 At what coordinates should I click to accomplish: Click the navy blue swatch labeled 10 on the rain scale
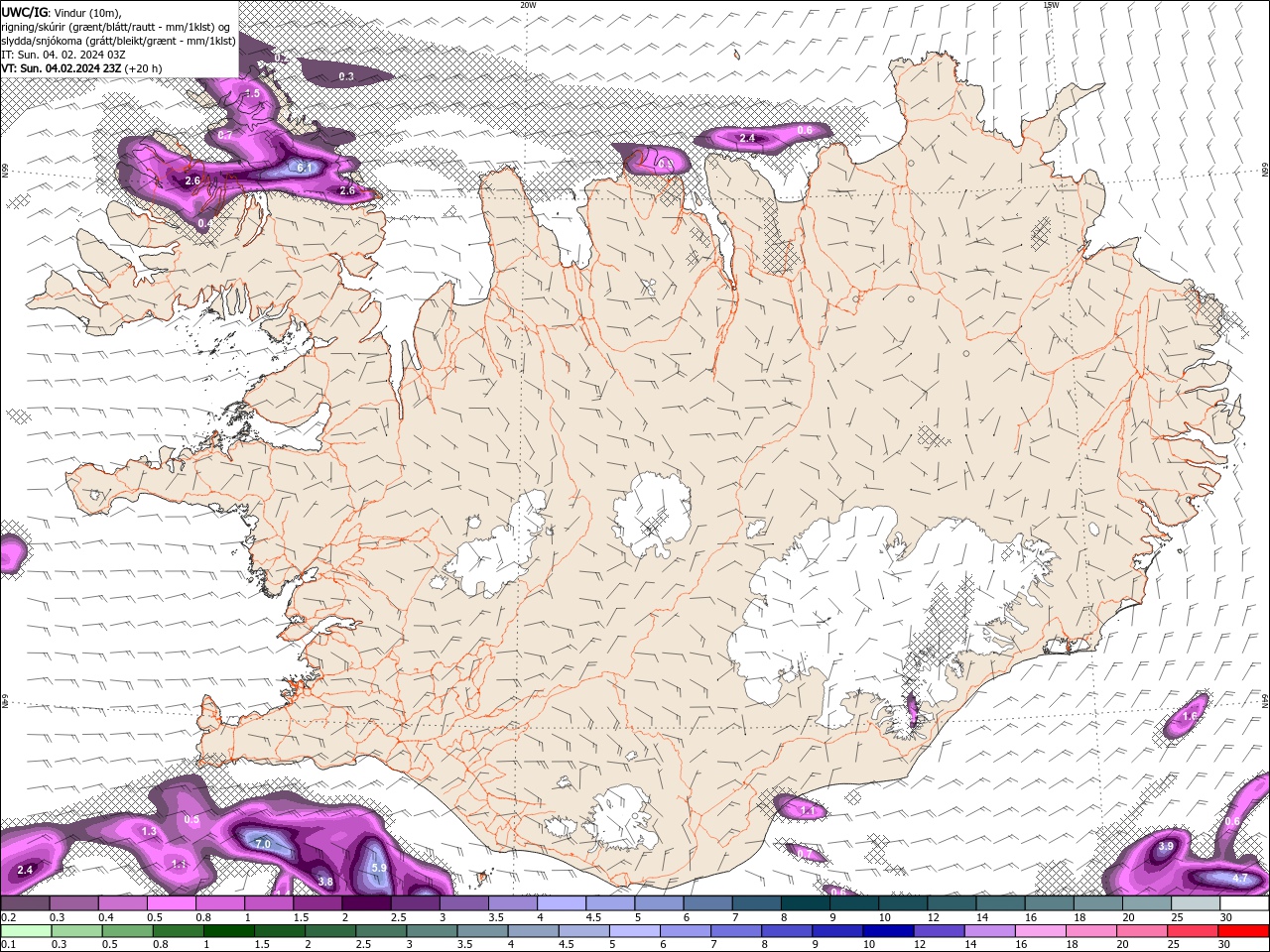click(x=887, y=931)
